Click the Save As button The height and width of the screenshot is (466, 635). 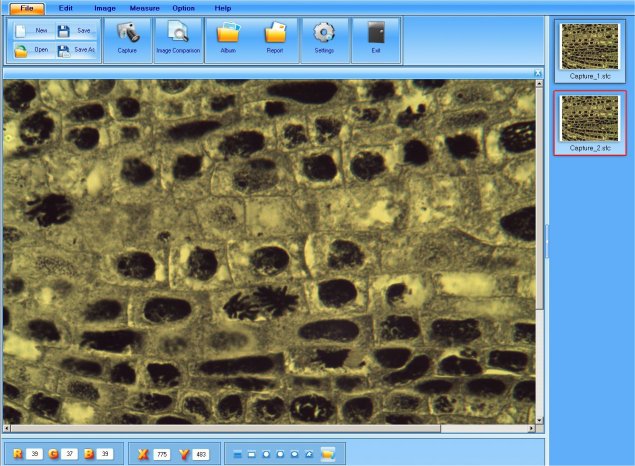(76, 50)
